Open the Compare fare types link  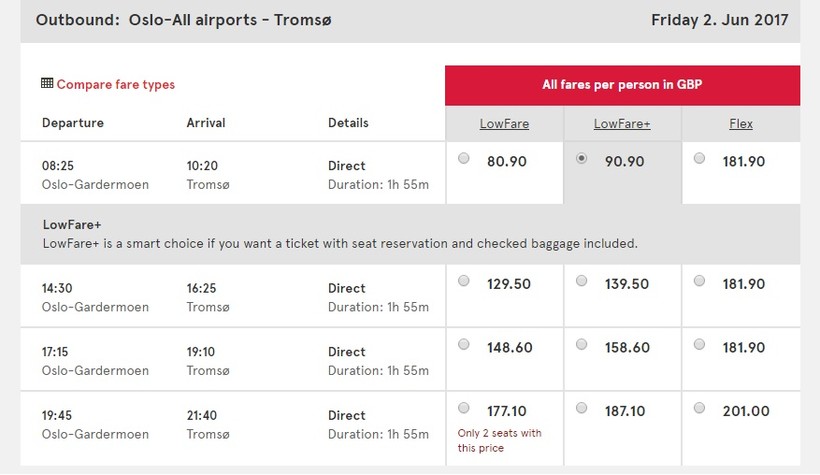pos(115,85)
